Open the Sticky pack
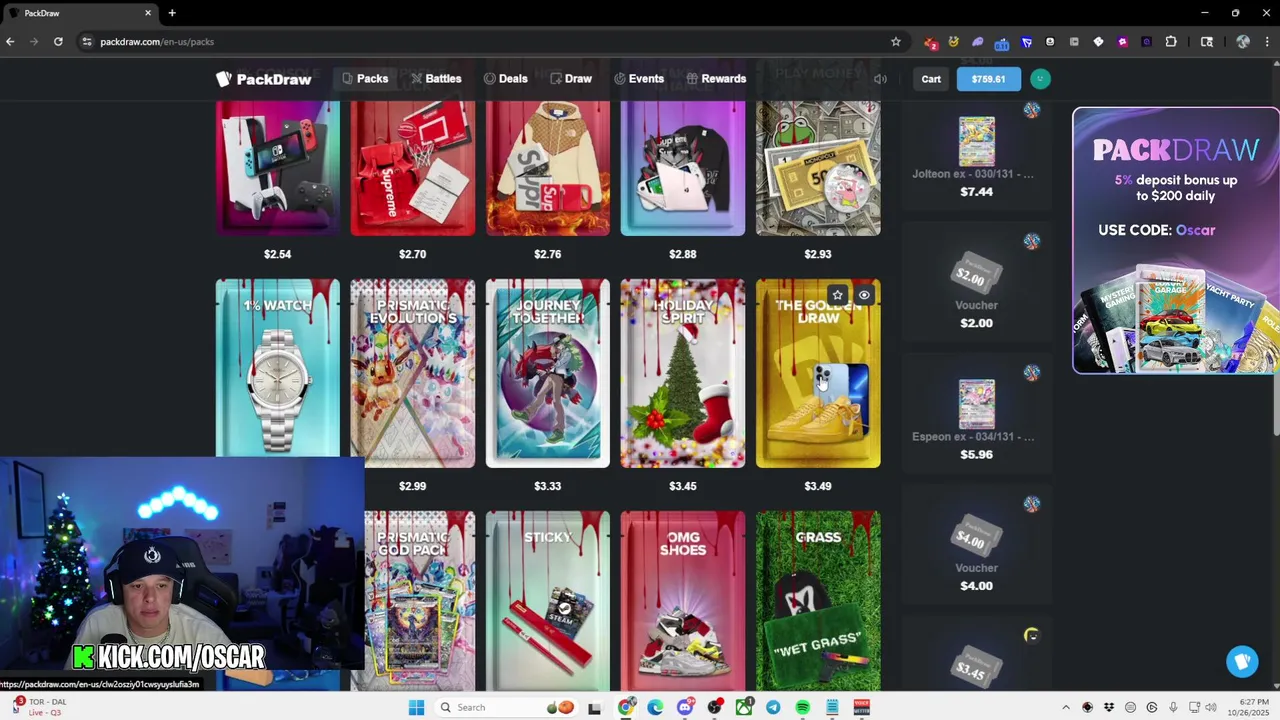 547,600
